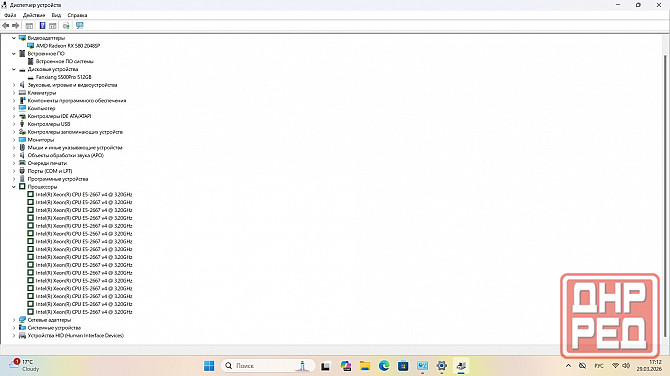Click the Сетевые адаптеры category icon

(22, 320)
